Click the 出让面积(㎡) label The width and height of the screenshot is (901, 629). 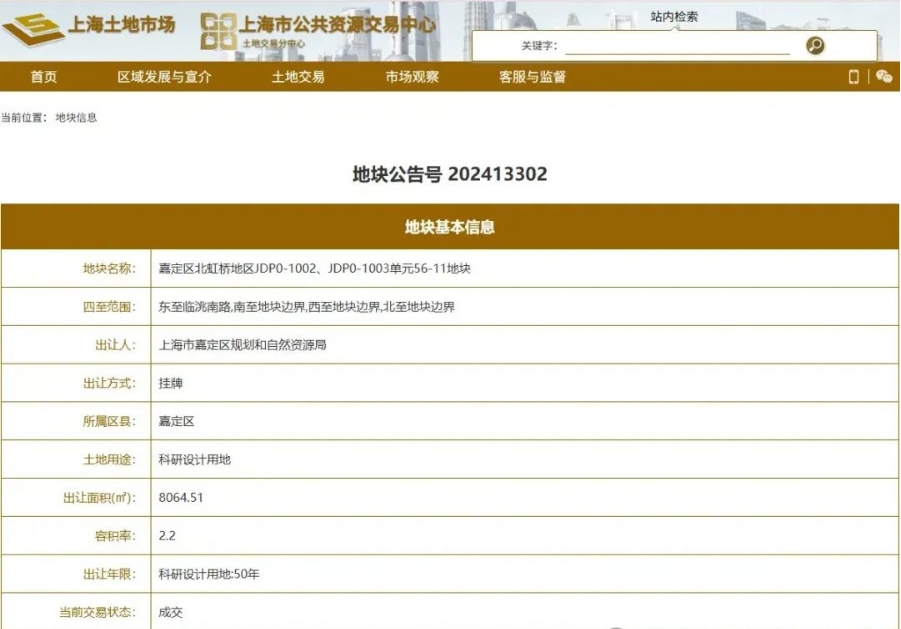click(99, 497)
